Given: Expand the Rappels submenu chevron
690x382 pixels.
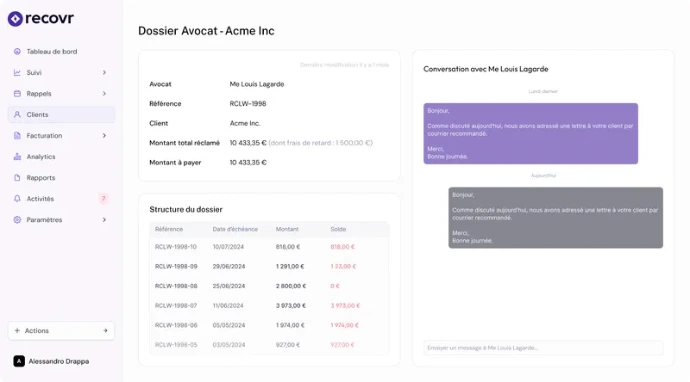Looking at the screenshot, I should tap(104, 94).
